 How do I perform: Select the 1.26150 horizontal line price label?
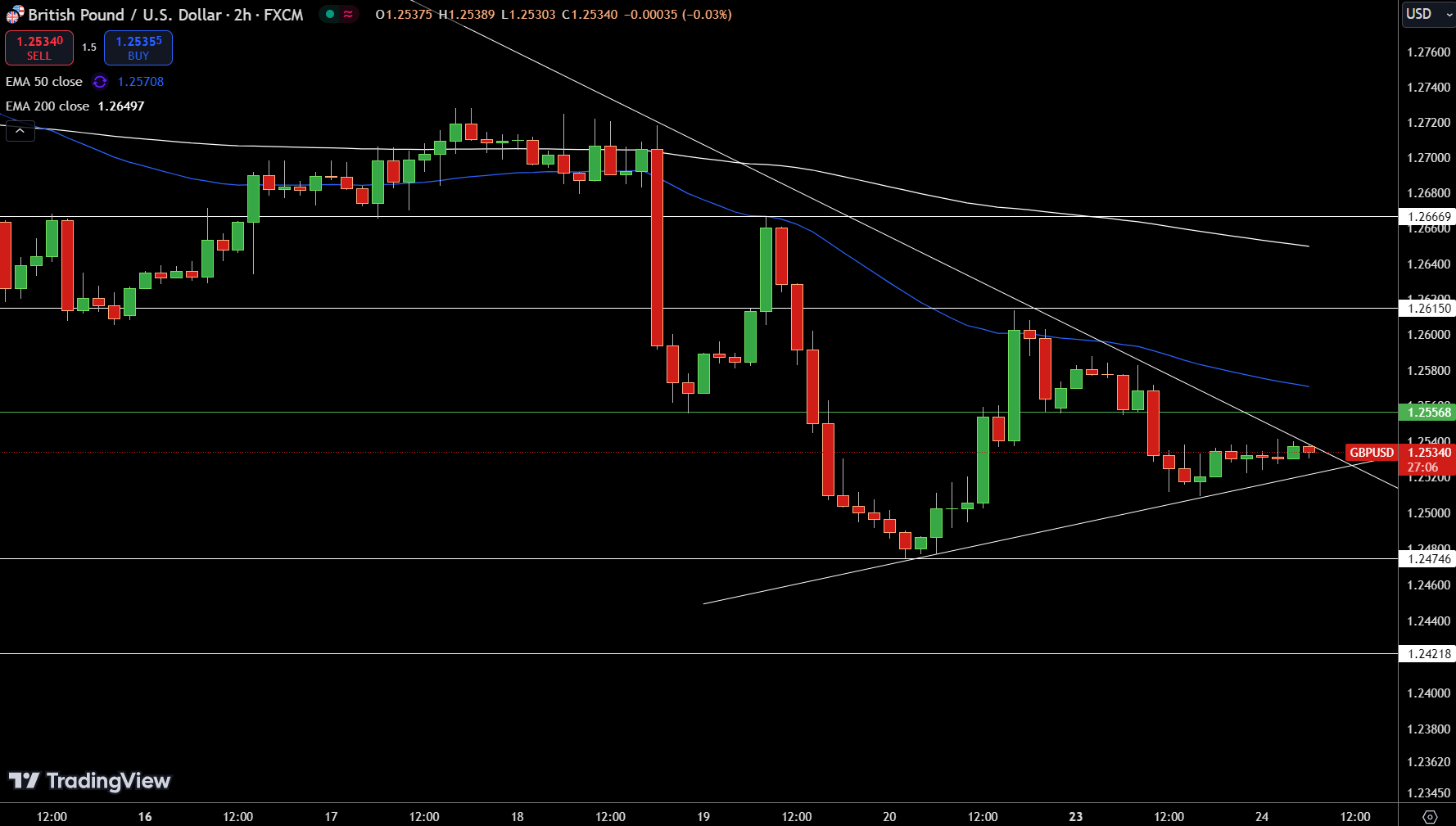[x=1428, y=309]
